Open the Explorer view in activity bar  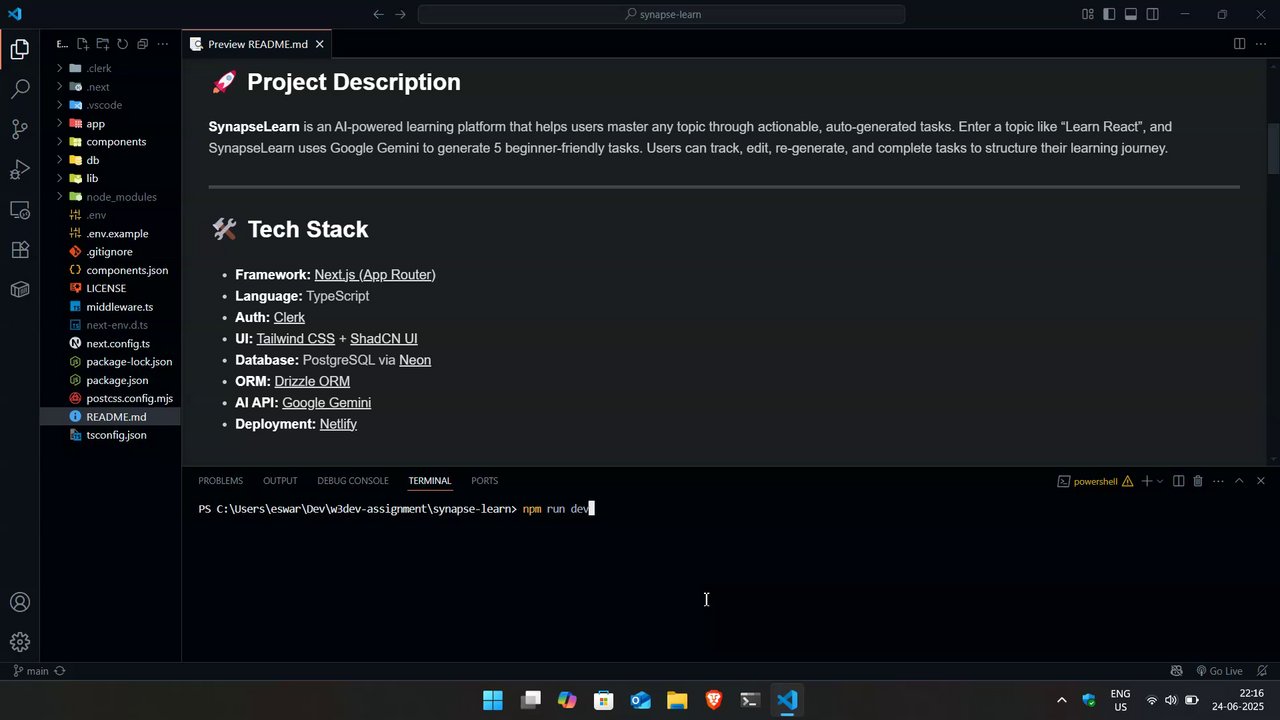pyautogui.click(x=20, y=49)
